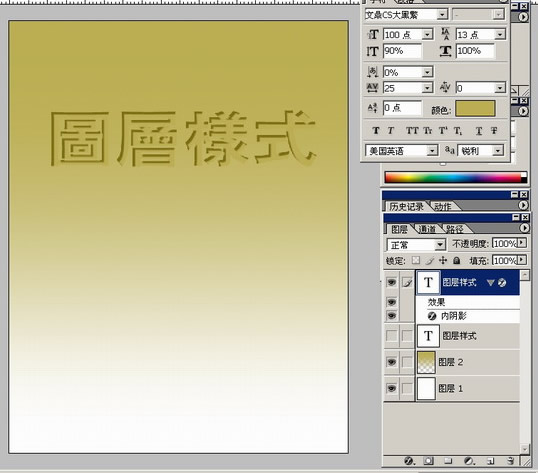This screenshot has width=538, height=473.
Task: Apply Underline text style
Action: [479, 131]
